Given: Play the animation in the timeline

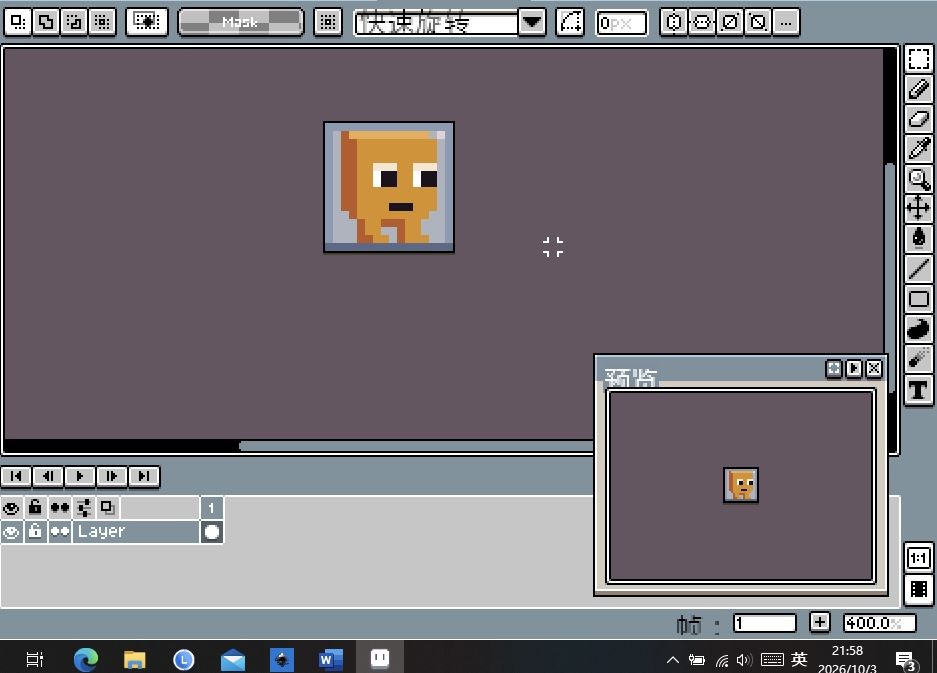Looking at the screenshot, I should coord(80,476).
